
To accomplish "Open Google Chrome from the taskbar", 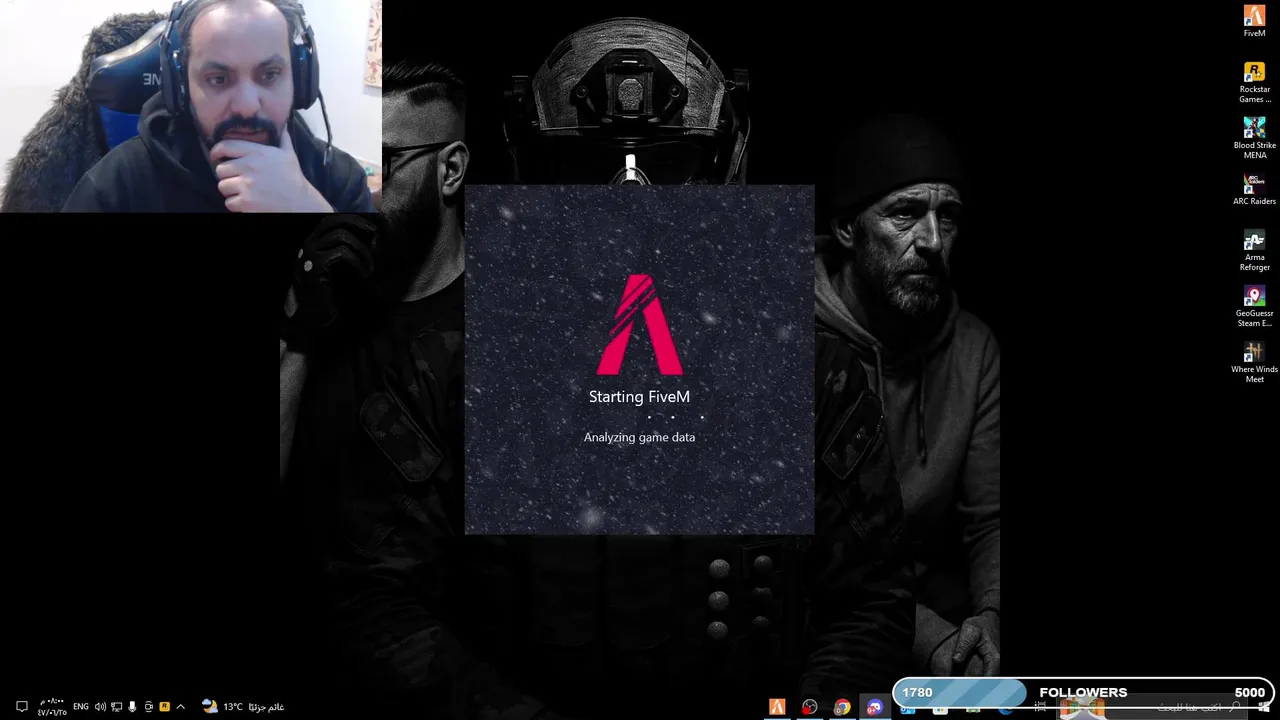I will (x=842, y=707).
